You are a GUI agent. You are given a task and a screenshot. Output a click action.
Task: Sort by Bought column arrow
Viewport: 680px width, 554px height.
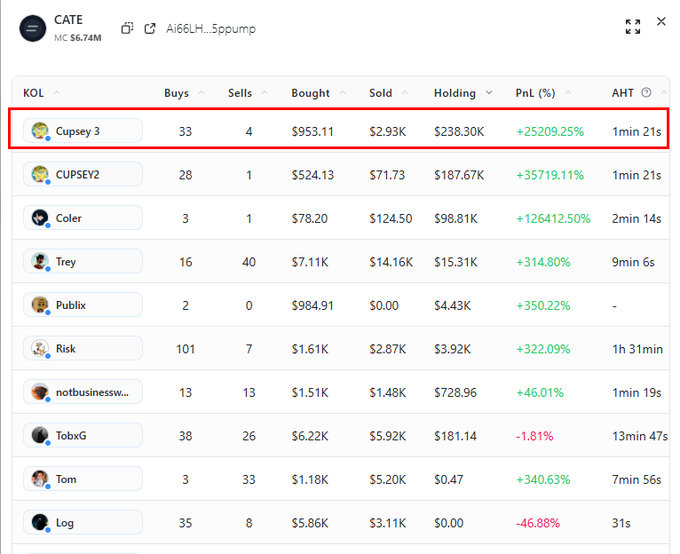pyautogui.click(x=343, y=92)
